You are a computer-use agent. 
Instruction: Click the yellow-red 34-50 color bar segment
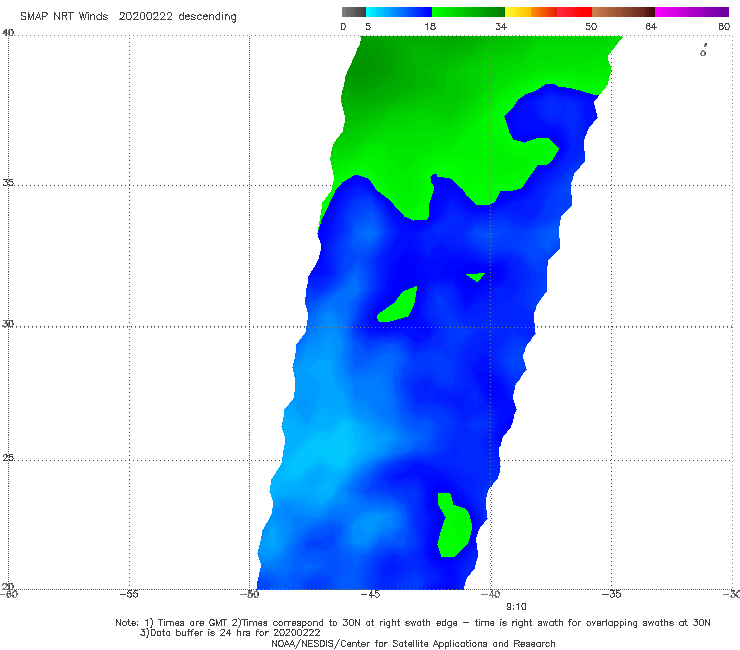[548, 12]
